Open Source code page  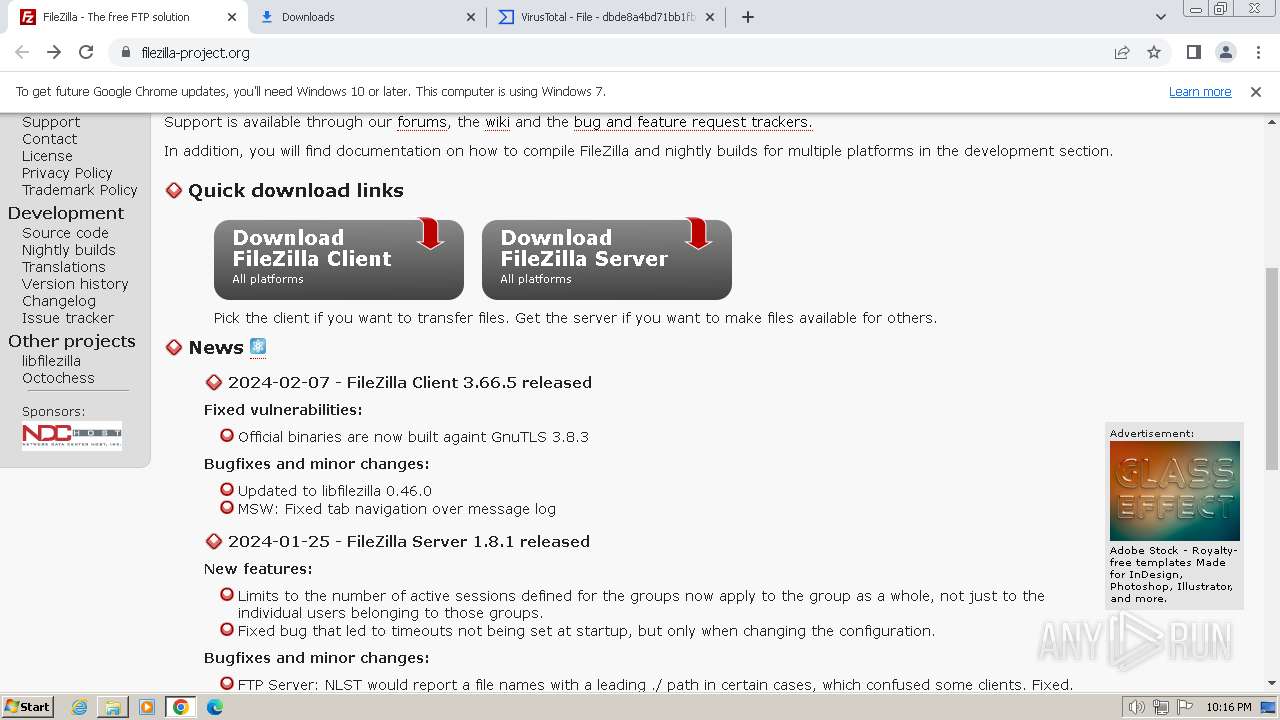click(x=65, y=233)
